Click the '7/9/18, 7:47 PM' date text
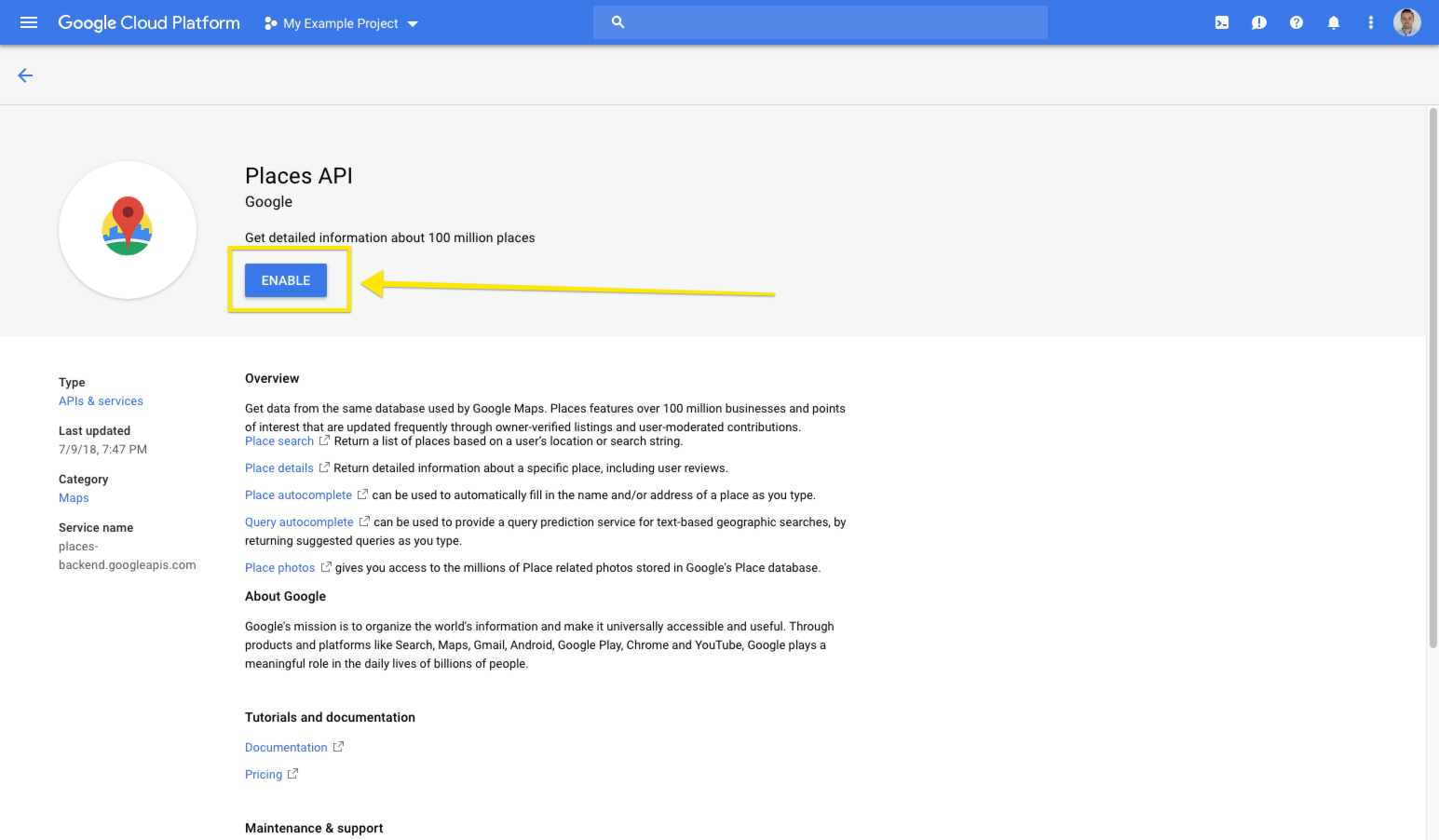Viewport: 1439px width, 840px height. point(102,450)
